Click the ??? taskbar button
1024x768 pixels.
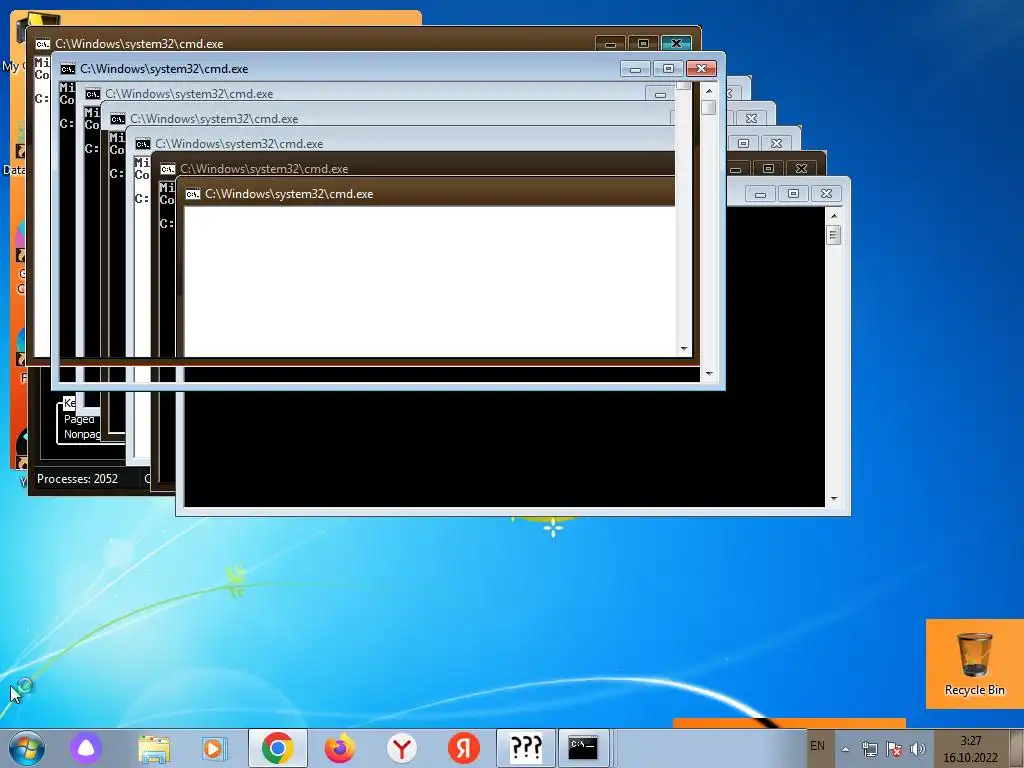526,748
